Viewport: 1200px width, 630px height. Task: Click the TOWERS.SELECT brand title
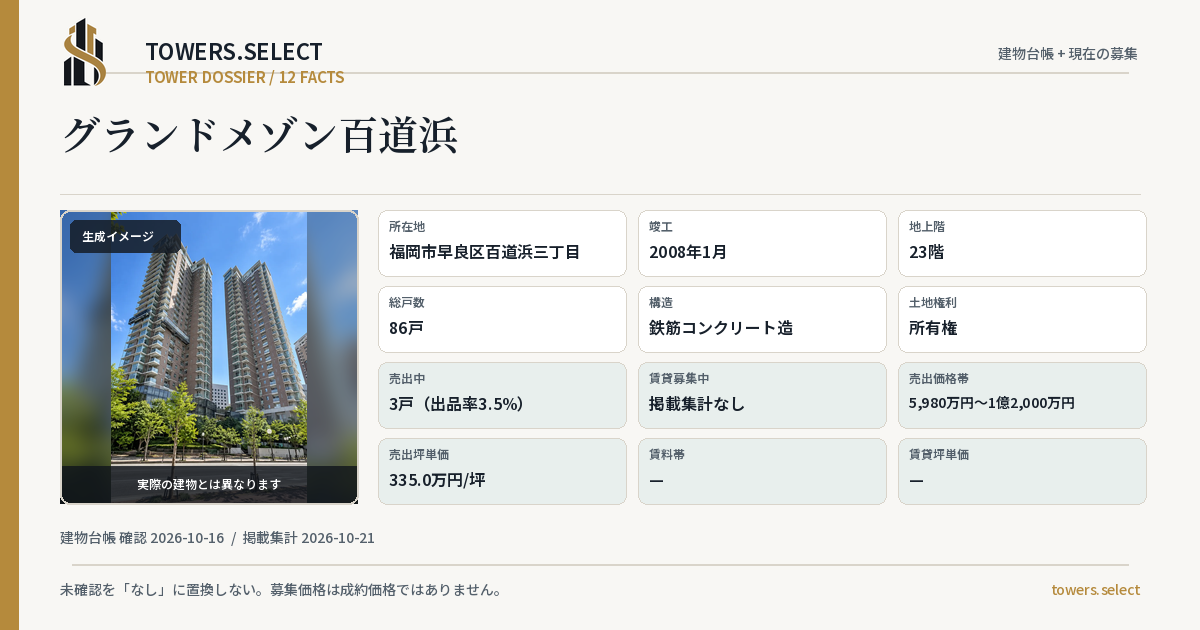coord(234,52)
